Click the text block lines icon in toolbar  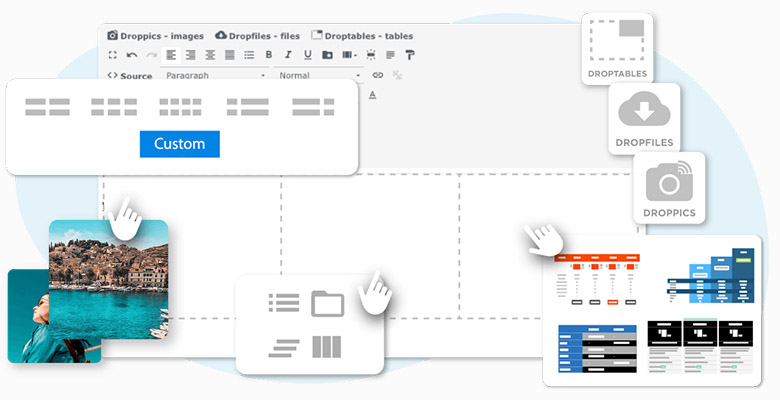coord(390,55)
